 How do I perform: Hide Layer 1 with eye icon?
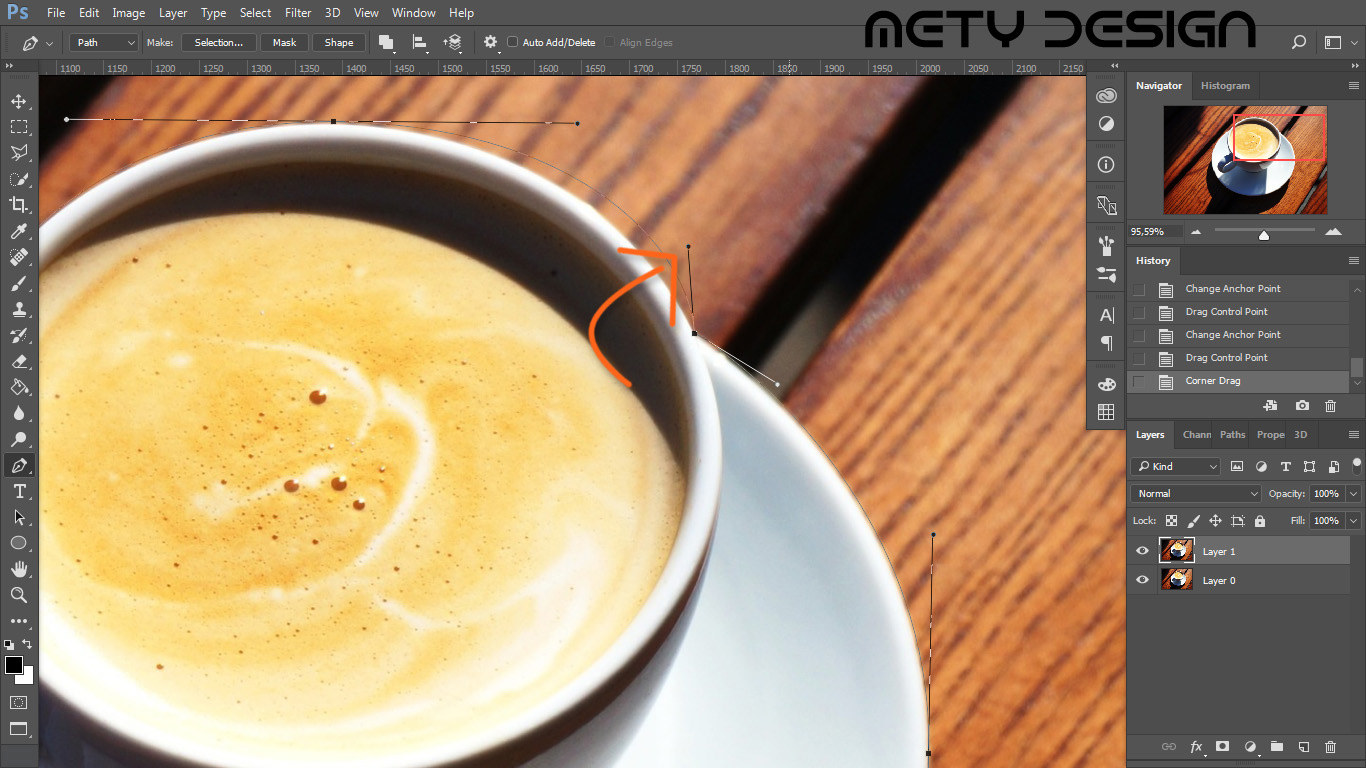click(x=1142, y=551)
